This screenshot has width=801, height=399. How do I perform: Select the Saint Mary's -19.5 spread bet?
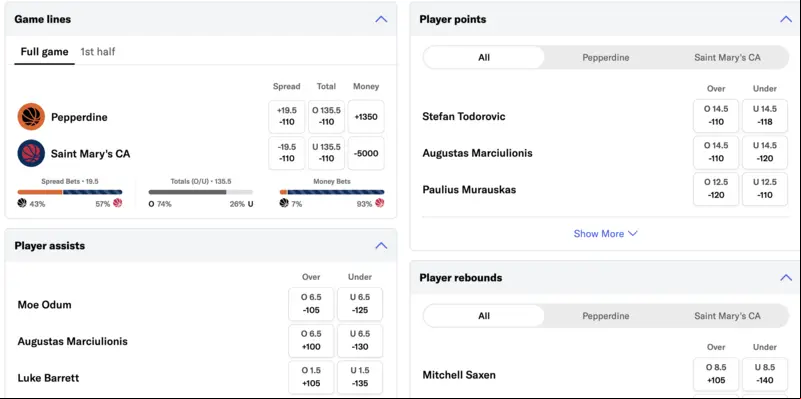click(287, 153)
